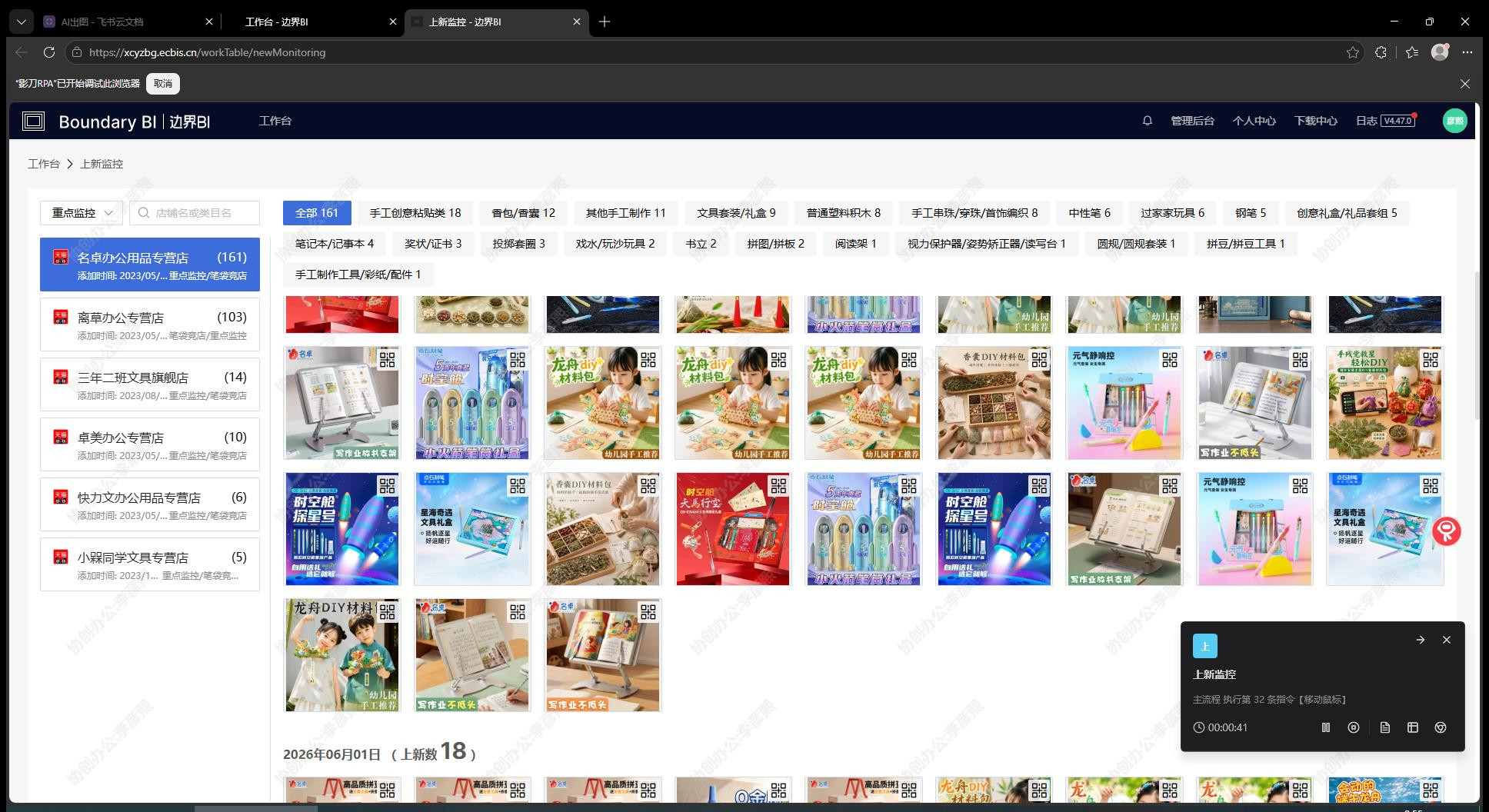The image size is (1489, 812).
Task: Filter by 钢笔 5 category
Action: (x=1251, y=213)
